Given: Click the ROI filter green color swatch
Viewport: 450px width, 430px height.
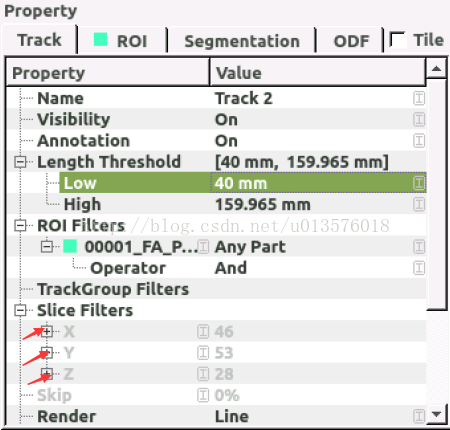Looking at the screenshot, I should 70,247.
